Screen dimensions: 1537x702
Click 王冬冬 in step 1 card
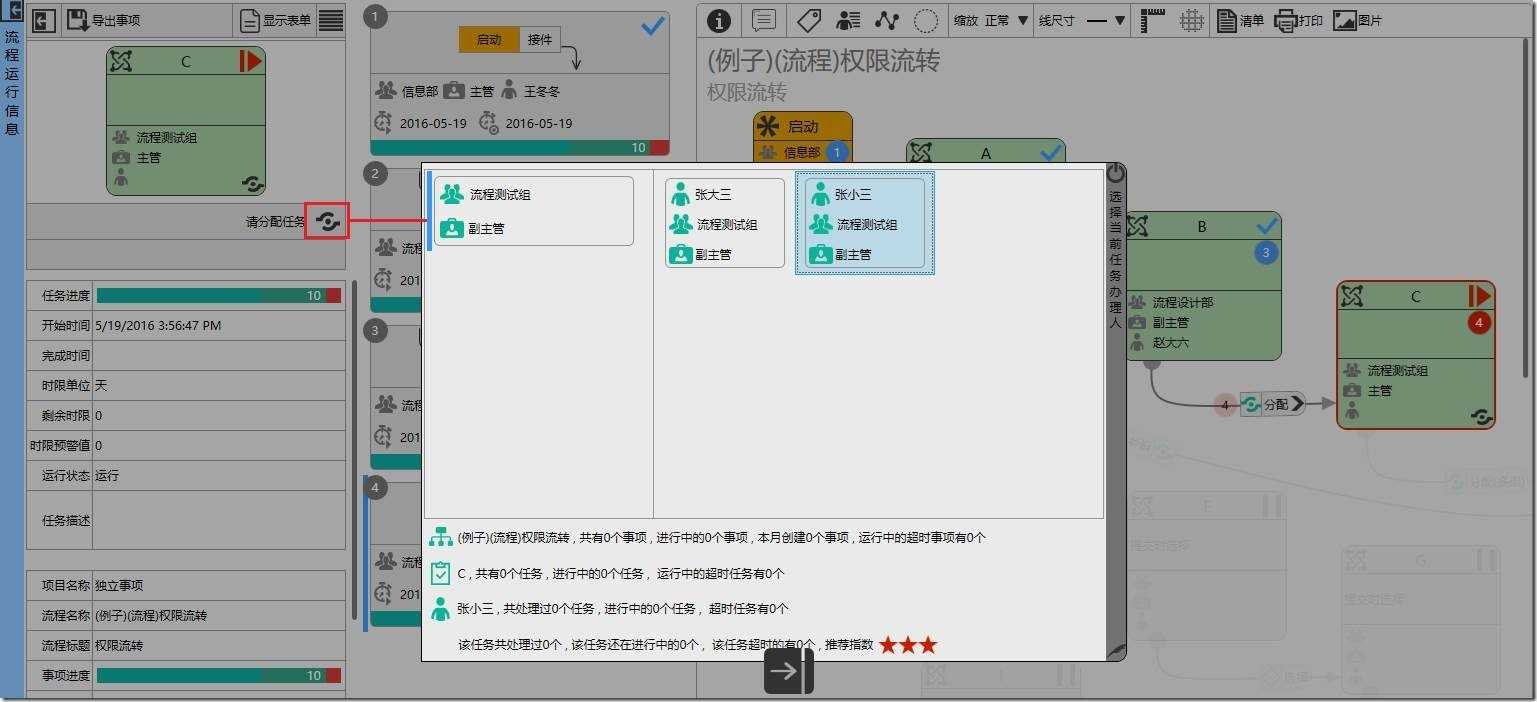point(542,91)
